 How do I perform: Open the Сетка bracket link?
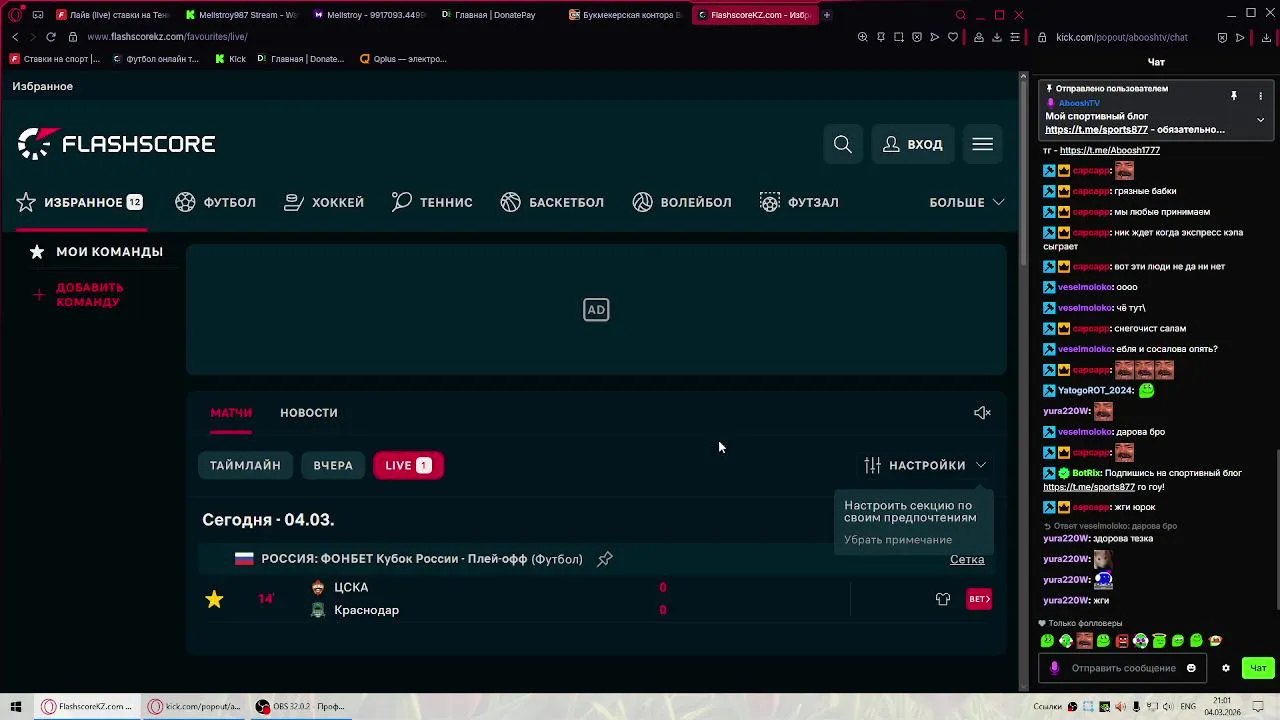click(967, 559)
